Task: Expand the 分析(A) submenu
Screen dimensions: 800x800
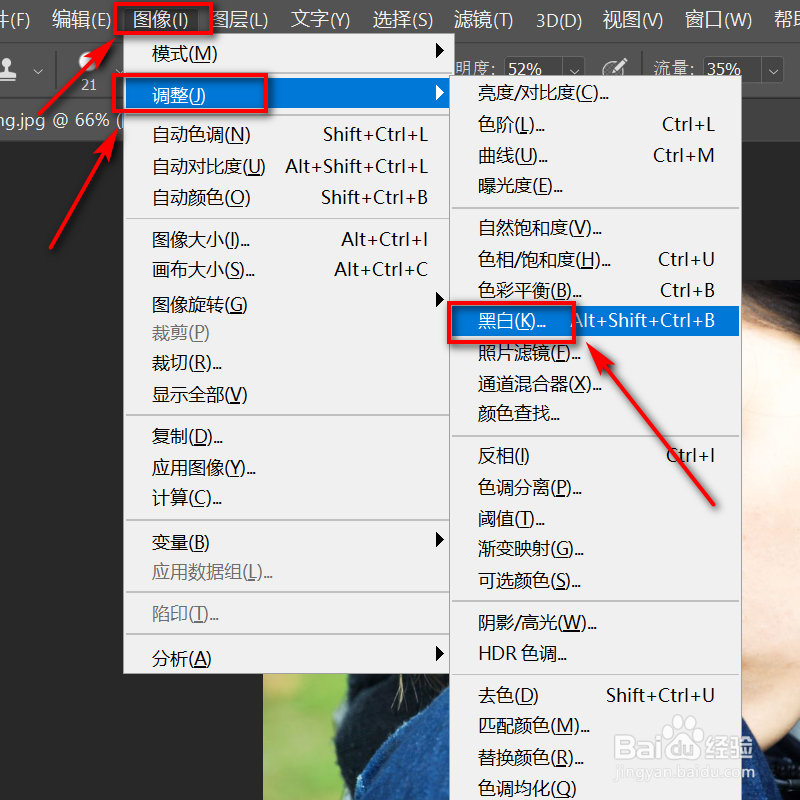Action: tap(287, 658)
